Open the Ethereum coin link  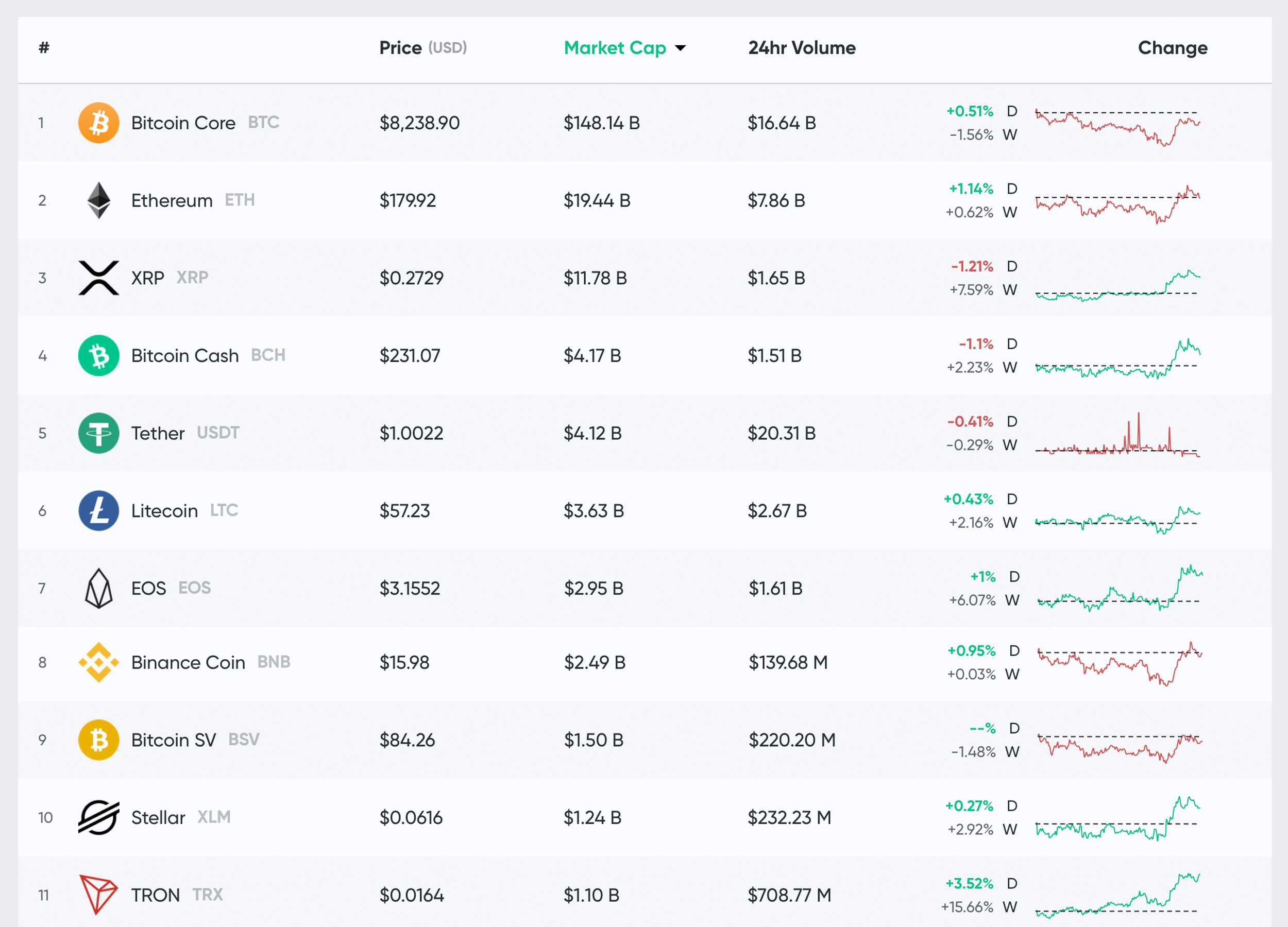(172, 200)
